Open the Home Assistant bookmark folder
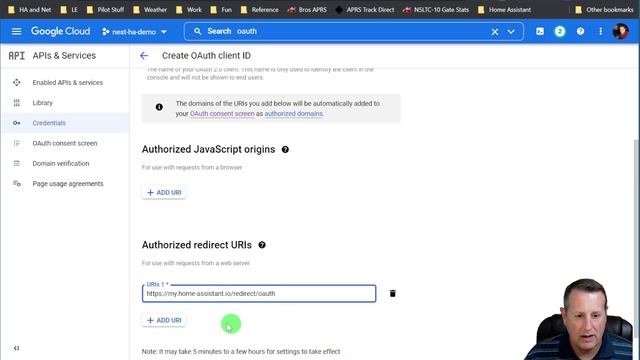640x360 pixels. 504,9
